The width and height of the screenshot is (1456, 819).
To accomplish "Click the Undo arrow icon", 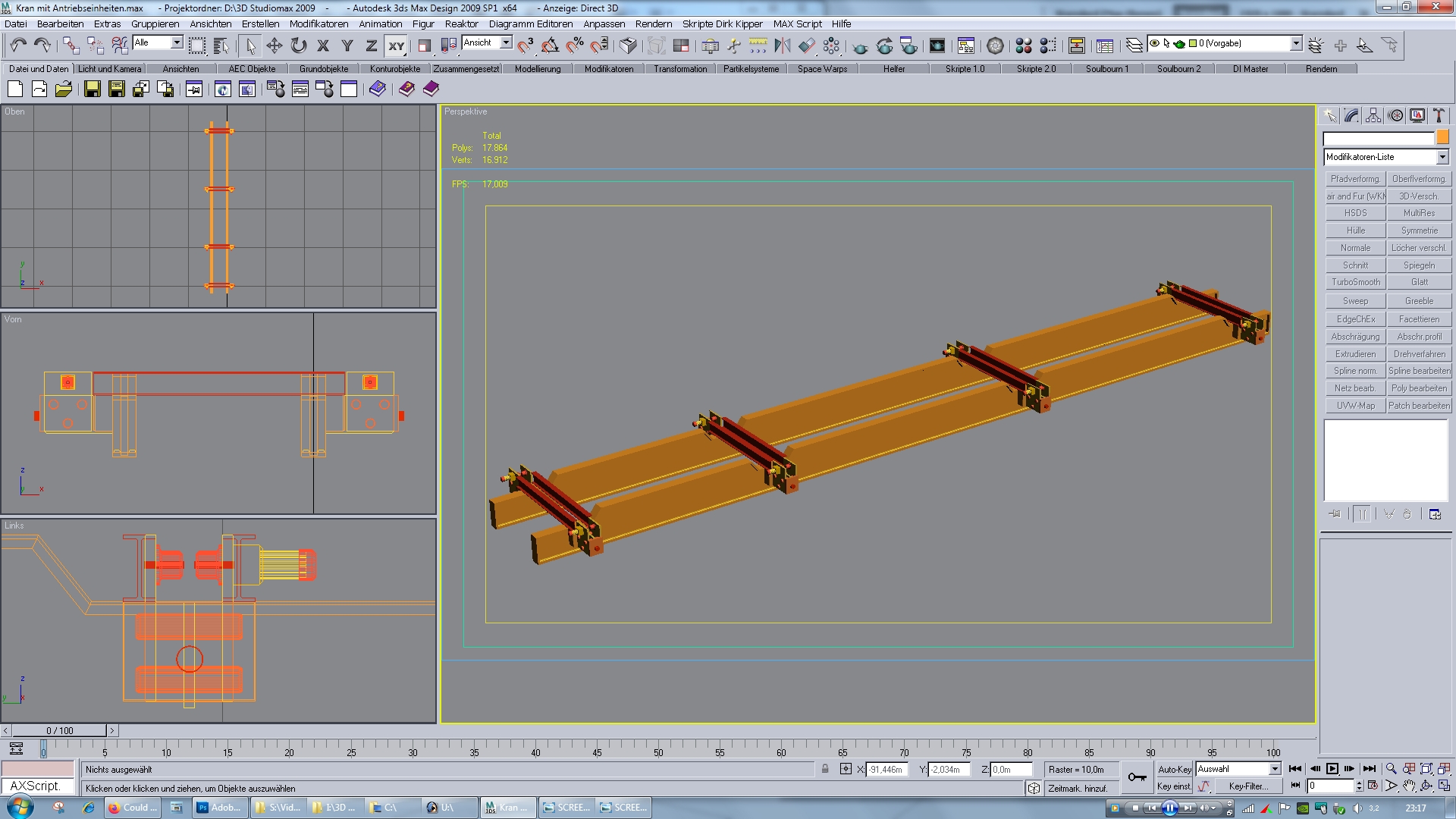I will tap(18, 45).
